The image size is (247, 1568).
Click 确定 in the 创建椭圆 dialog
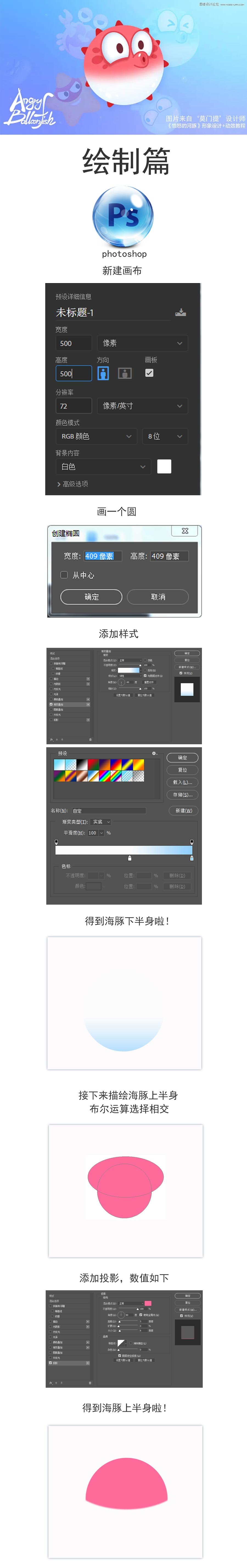91,597
